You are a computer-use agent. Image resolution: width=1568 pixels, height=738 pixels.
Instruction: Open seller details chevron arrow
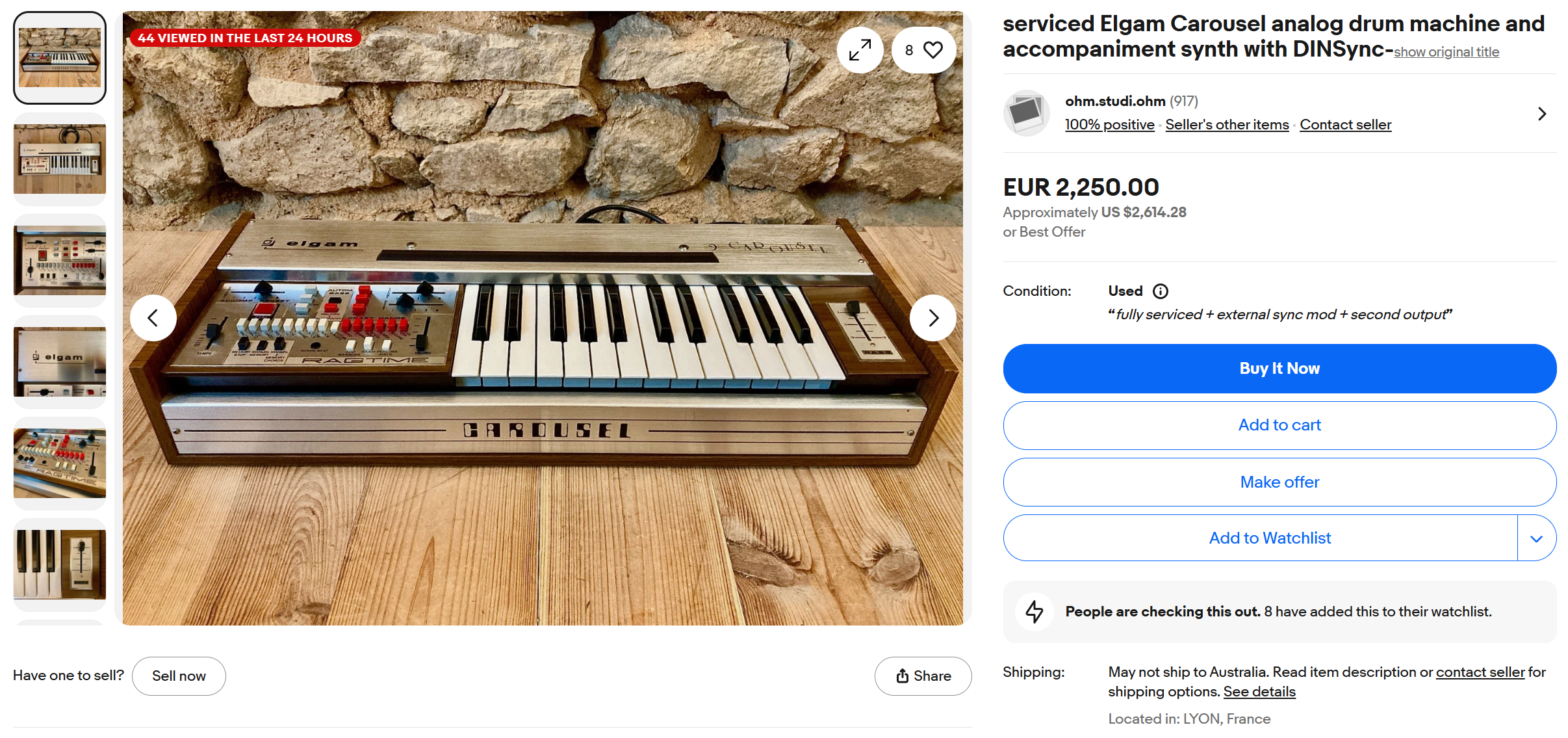coord(1541,114)
